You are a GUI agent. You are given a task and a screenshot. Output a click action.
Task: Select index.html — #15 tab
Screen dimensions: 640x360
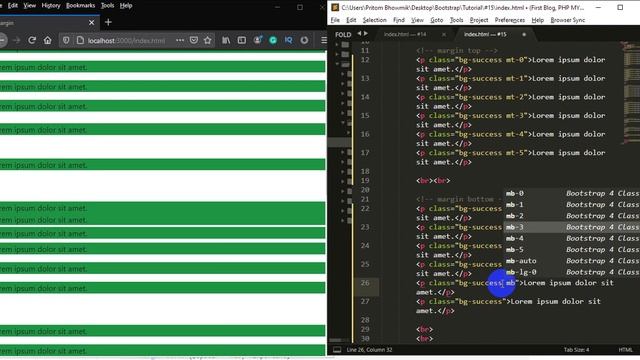tap(485, 35)
